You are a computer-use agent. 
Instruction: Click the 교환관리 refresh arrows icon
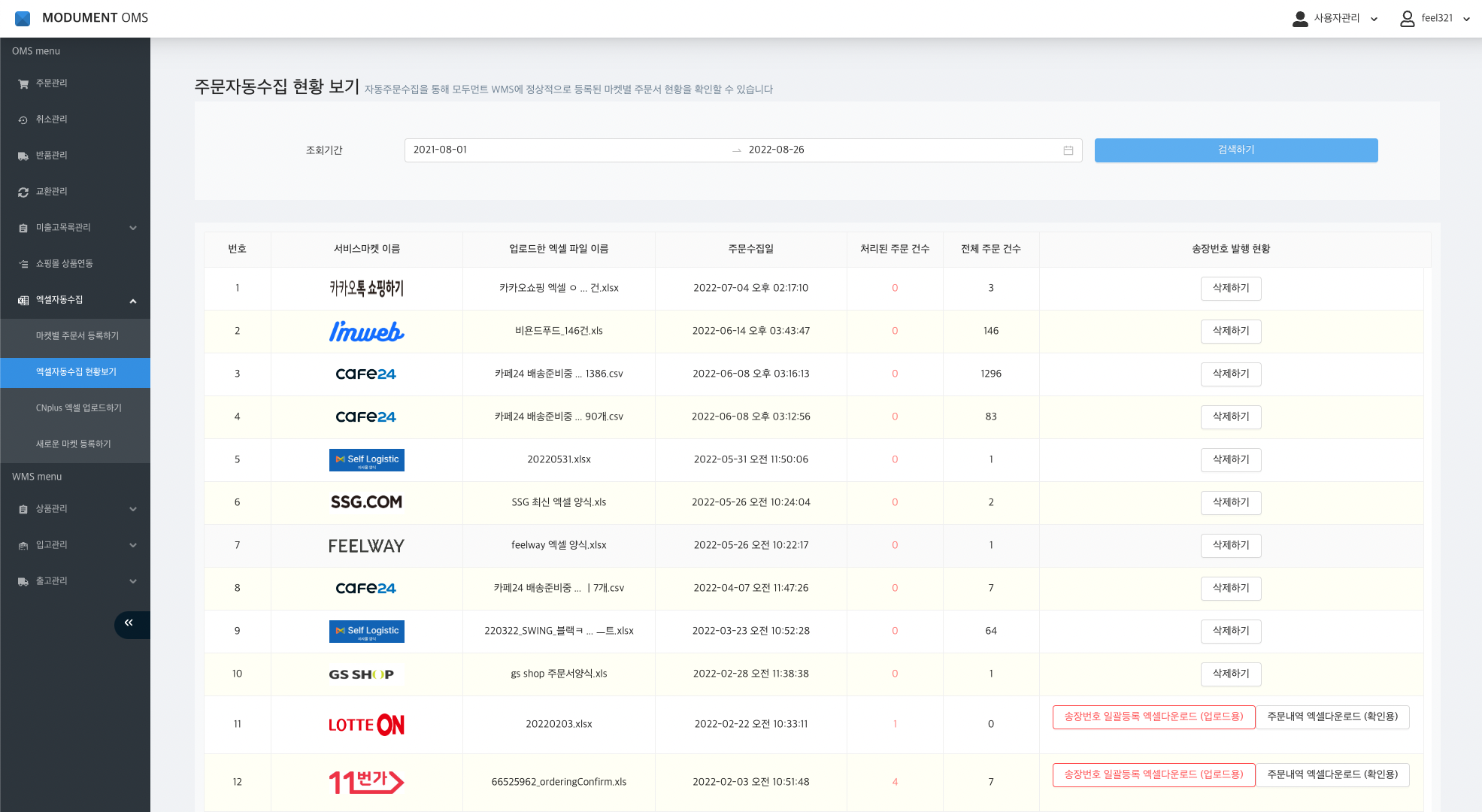click(x=23, y=192)
